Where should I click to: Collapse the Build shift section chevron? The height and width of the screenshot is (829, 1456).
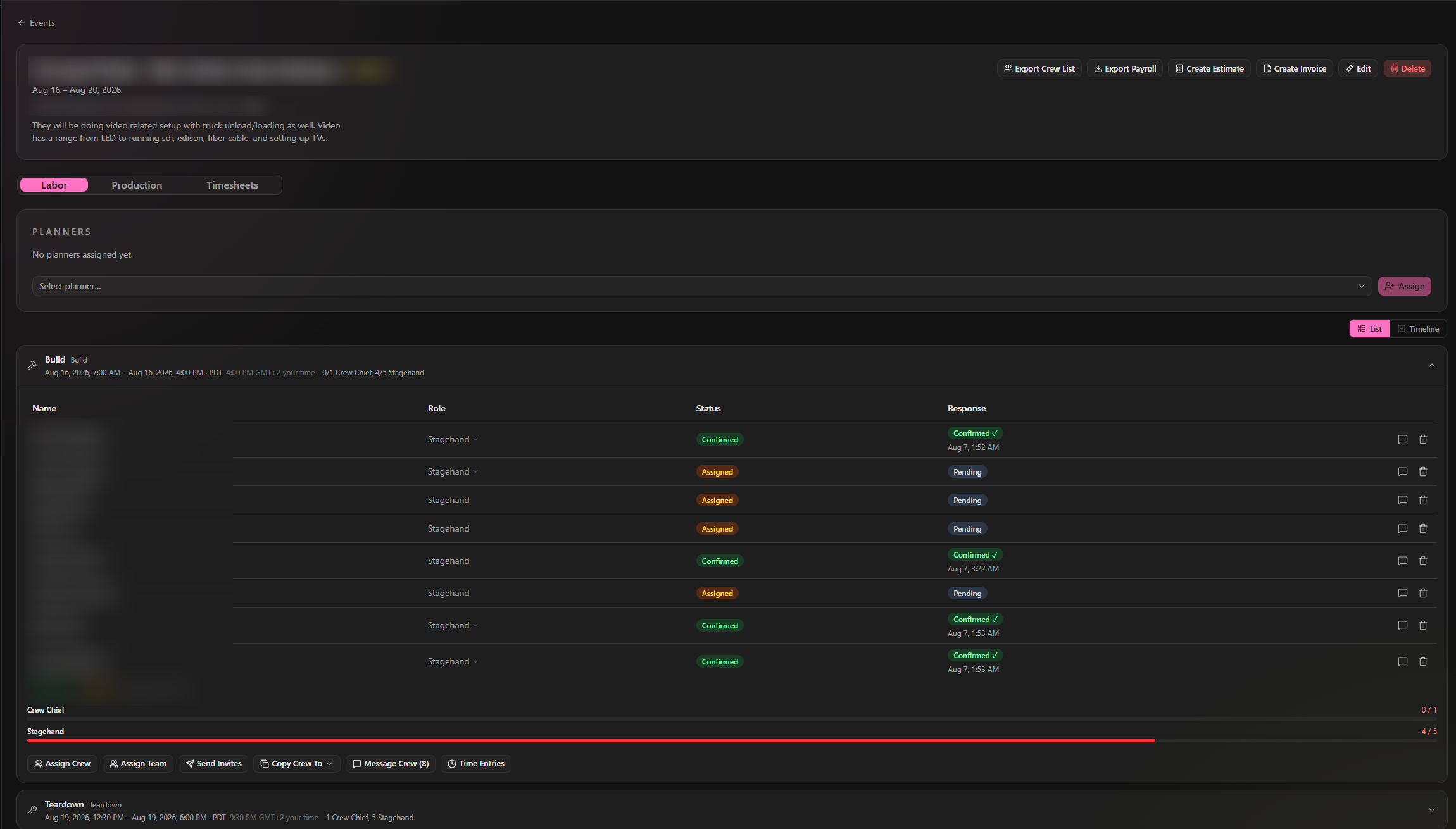(1432, 365)
